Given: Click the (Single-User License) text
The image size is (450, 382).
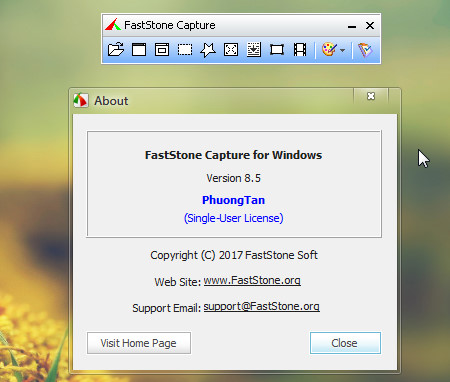Looking at the screenshot, I should click(x=233, y=218).
